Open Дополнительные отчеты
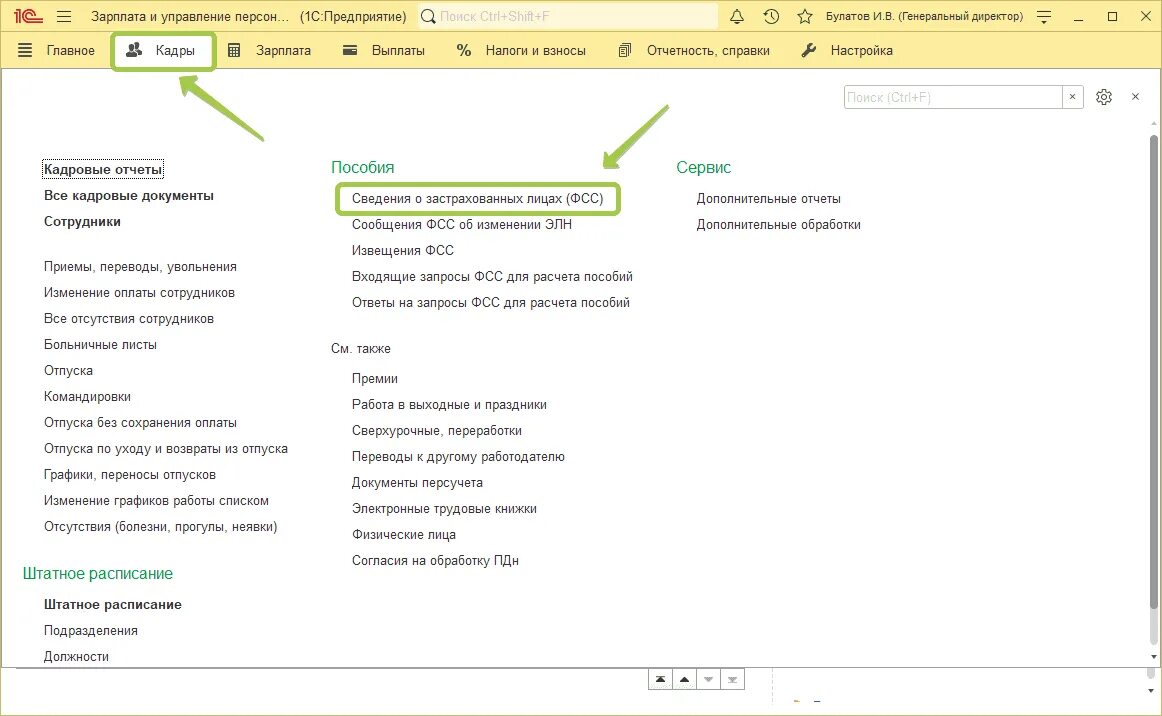The image size is (1162, 716). pos(768,199)
